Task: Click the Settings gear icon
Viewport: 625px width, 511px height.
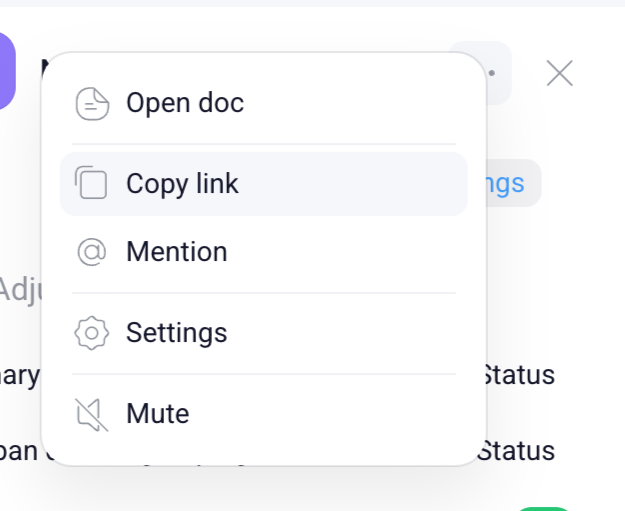Action: pos(92,333)
